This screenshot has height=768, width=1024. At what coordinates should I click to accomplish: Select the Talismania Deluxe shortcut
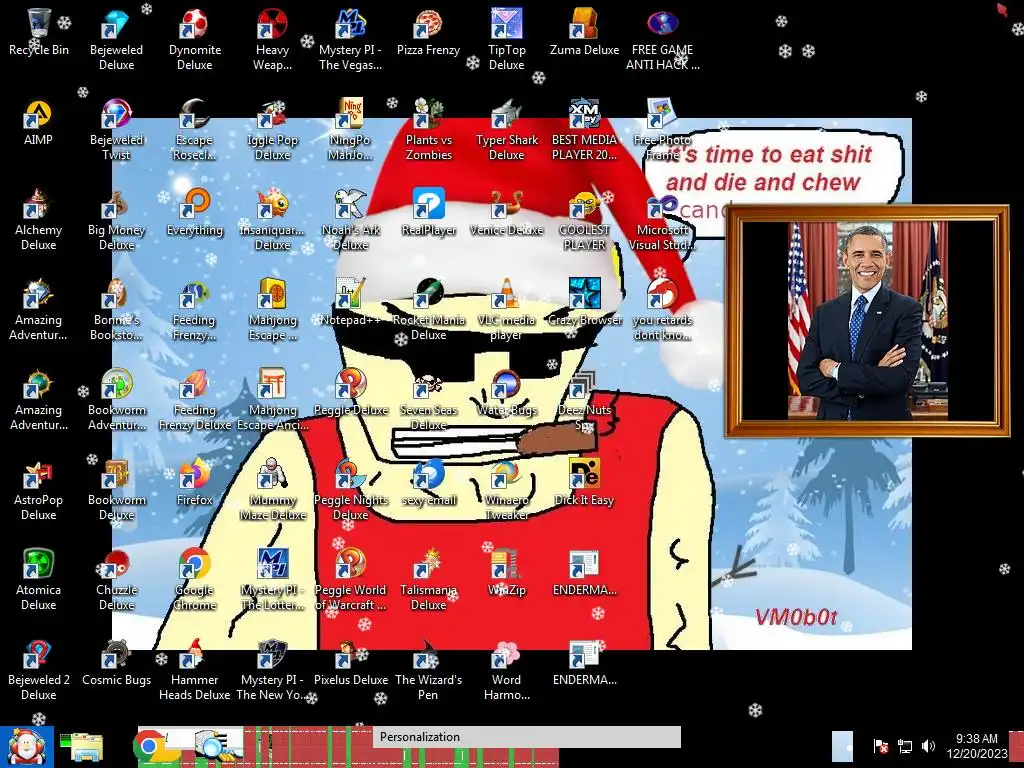tap(428, 581)
